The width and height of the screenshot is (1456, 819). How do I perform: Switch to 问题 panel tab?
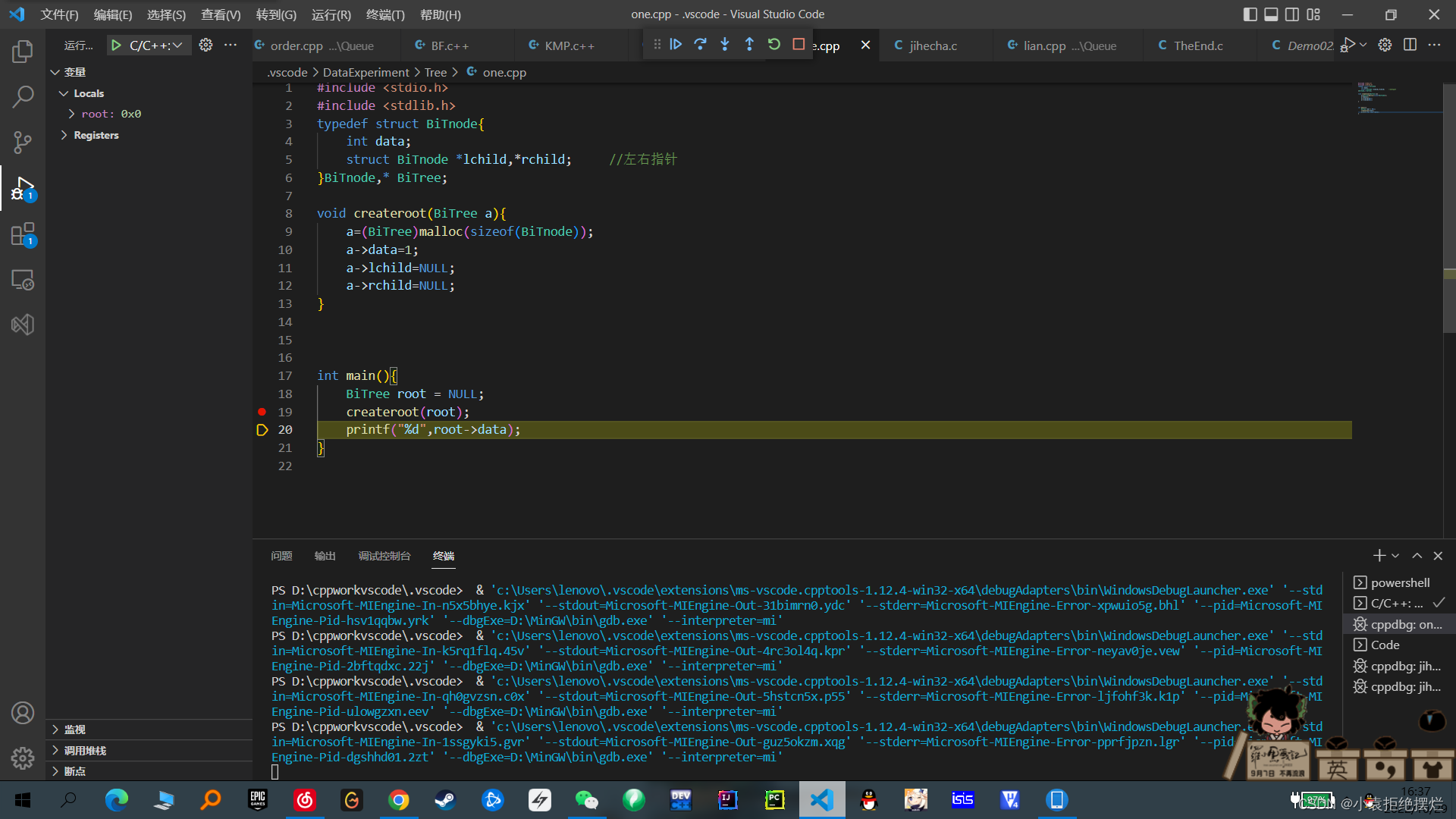click(x=281, y=556)
